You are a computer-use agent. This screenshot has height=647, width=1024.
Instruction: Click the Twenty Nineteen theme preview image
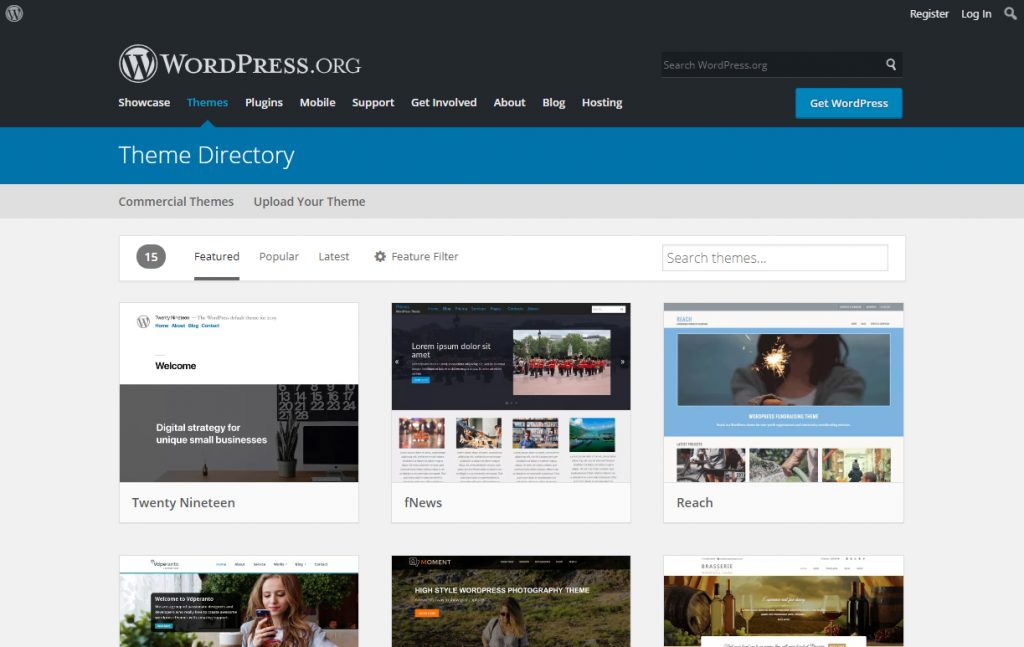point(238,390)
